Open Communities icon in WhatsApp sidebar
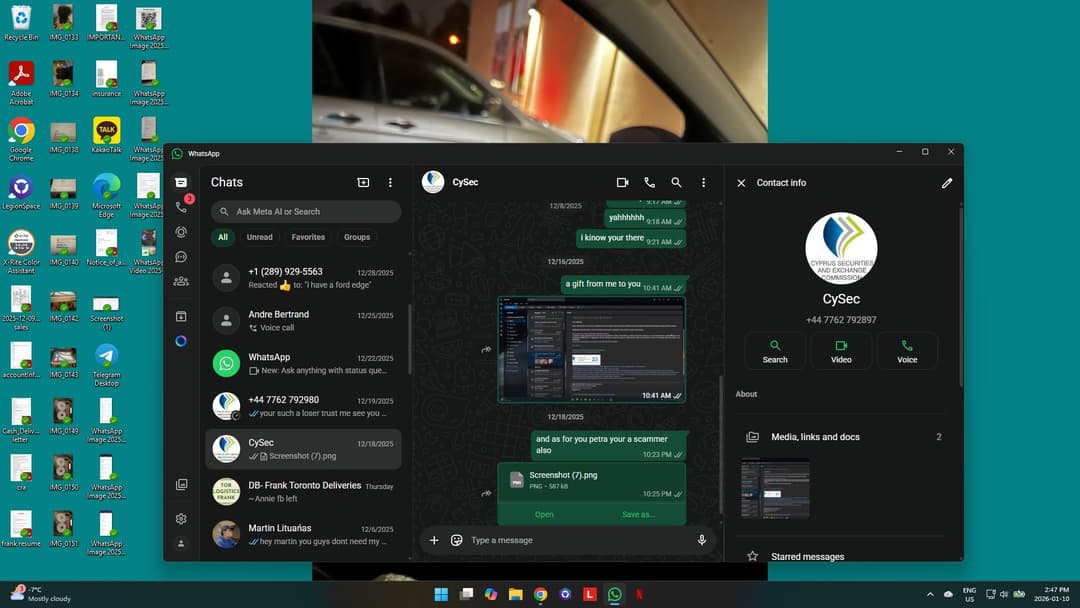 [x=181, y=281]
